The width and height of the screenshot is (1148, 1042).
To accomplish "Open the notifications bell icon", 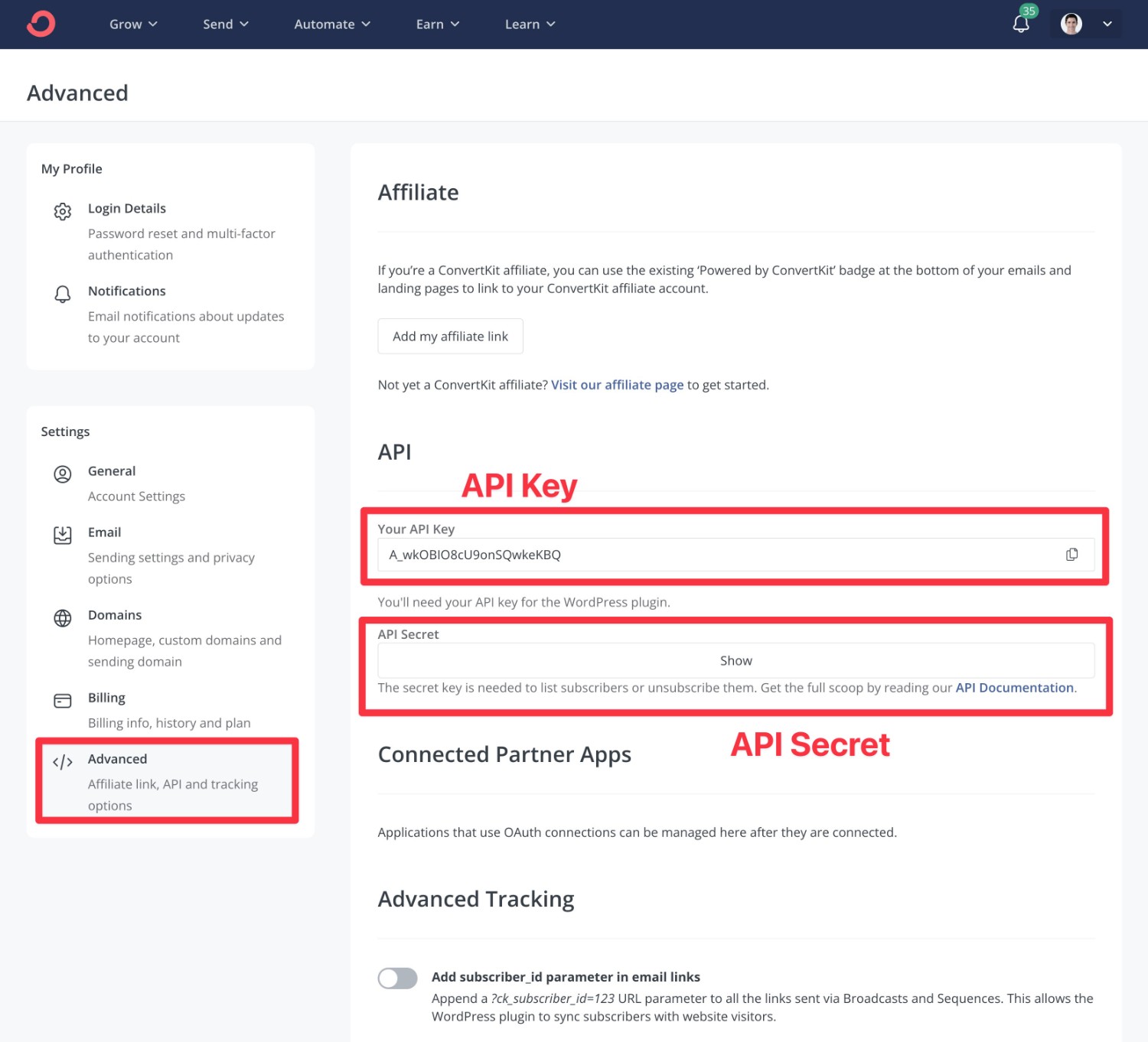I will pyautogui.click(x=1021, y=24).
